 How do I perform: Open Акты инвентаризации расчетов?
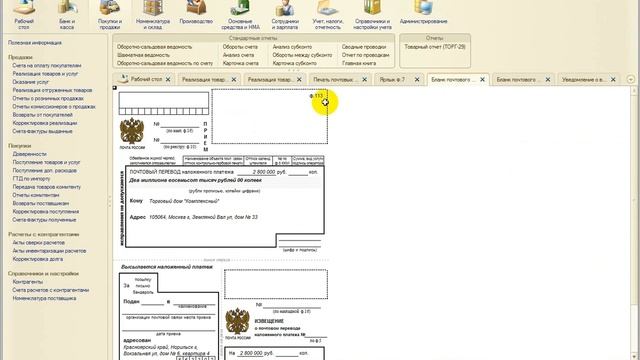[x=49, y=251]
